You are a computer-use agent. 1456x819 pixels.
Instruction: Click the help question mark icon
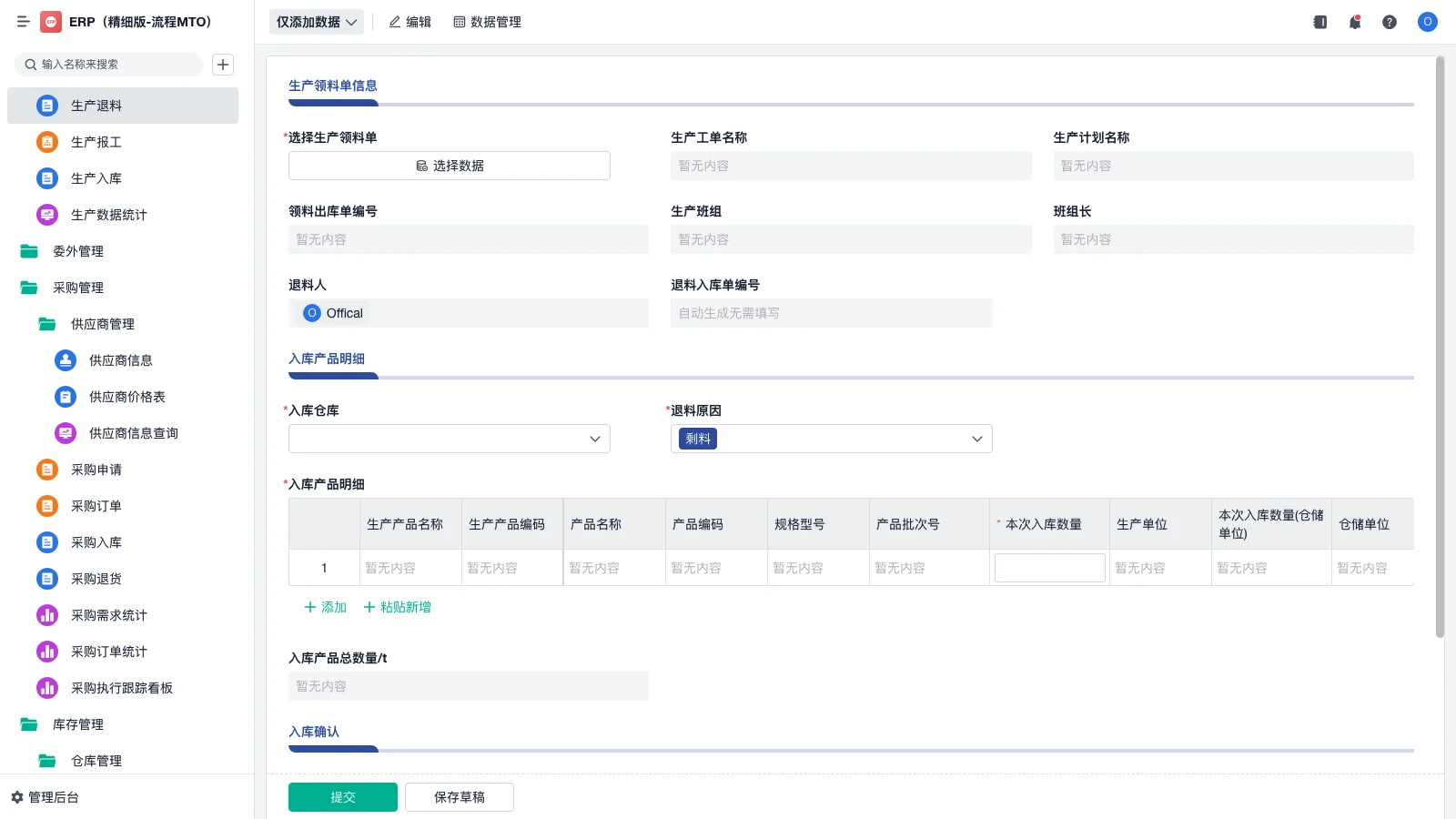coord(1390,22)
